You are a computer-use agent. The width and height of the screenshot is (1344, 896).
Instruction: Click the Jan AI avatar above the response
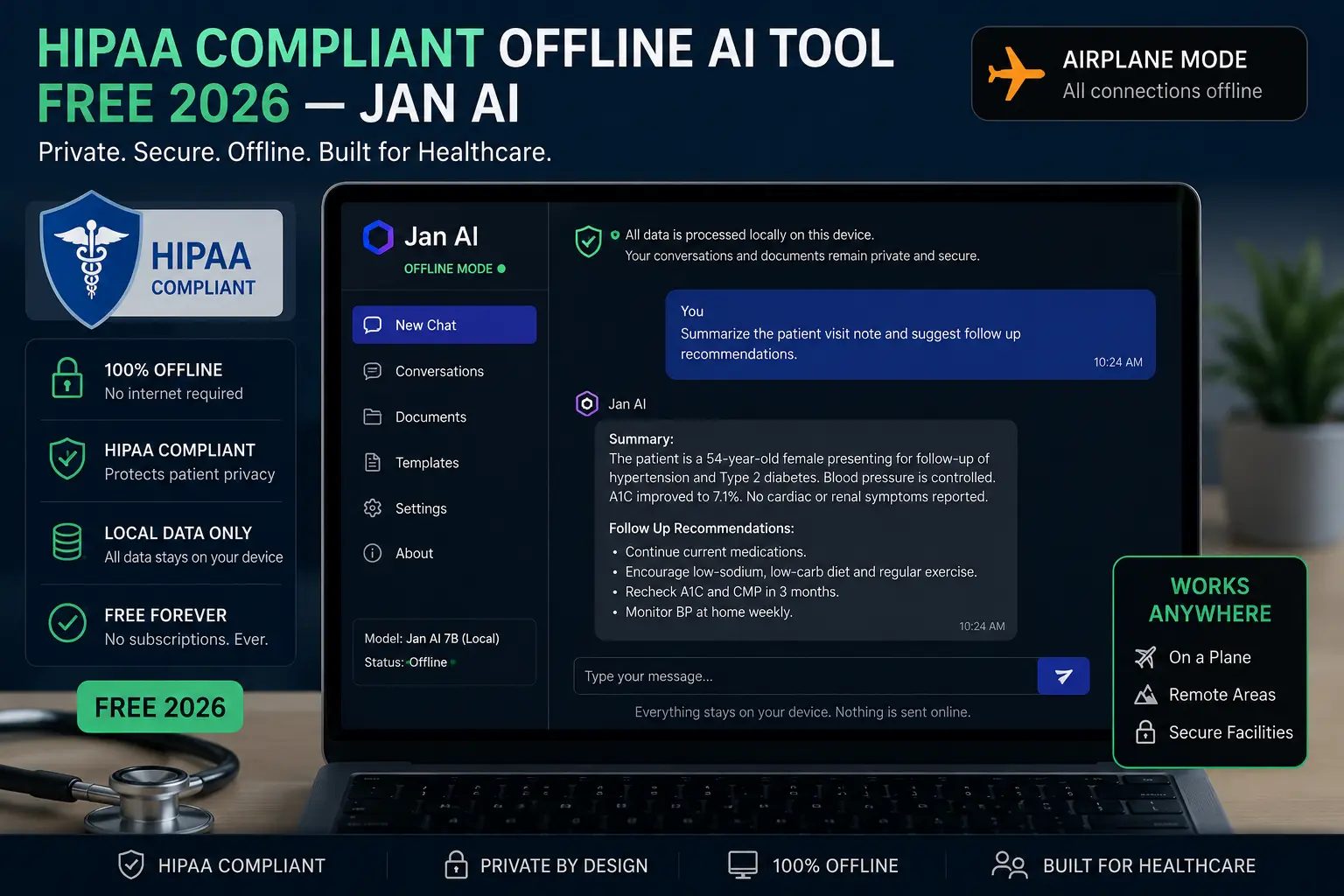tap(587, 403)
